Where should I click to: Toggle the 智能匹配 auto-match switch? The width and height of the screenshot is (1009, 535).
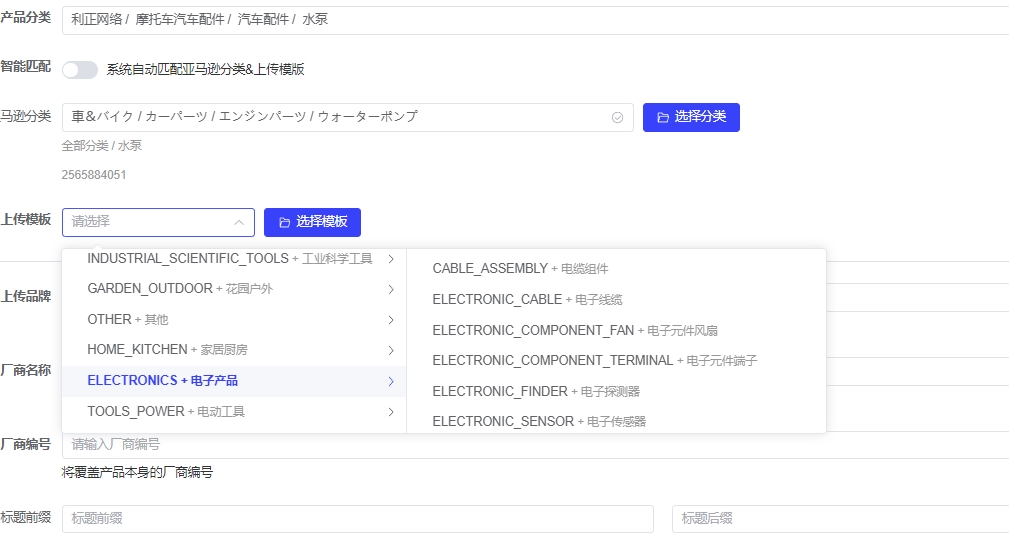click(80, 70)
